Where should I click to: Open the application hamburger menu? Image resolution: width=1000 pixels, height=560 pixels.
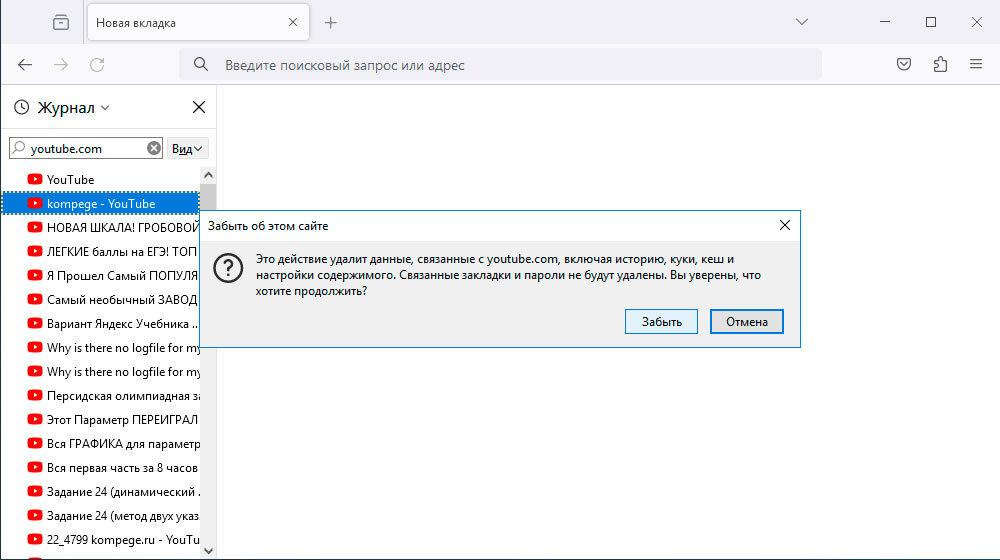coord(976,64)
